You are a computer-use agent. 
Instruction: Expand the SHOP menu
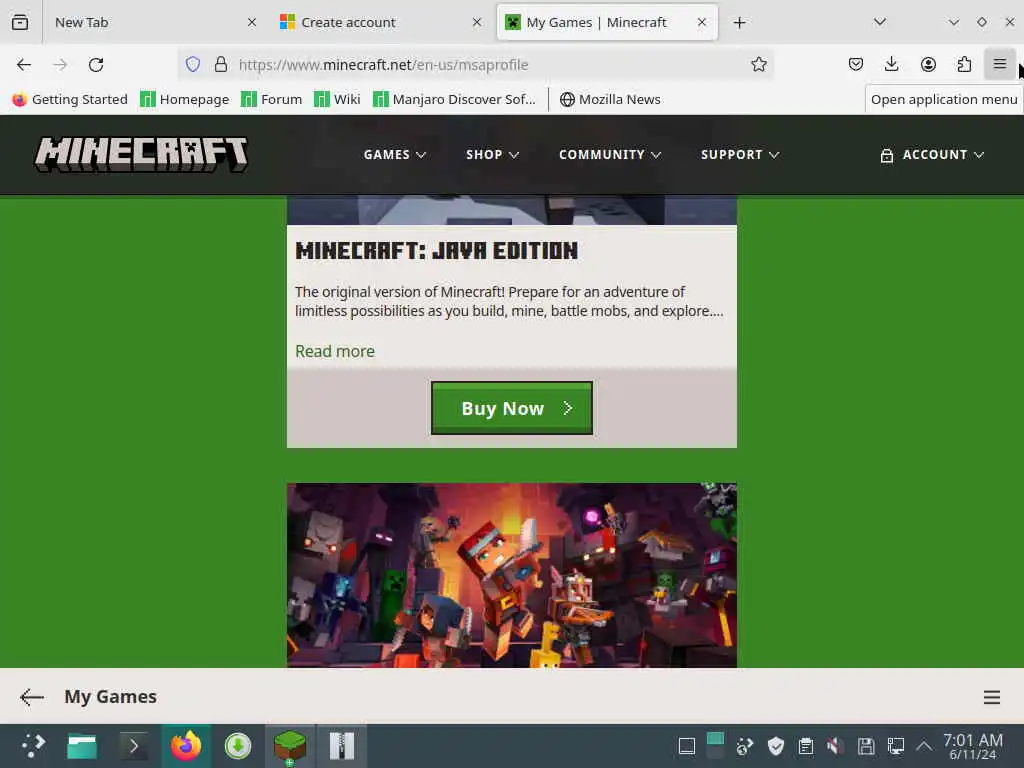pos(492,155)
